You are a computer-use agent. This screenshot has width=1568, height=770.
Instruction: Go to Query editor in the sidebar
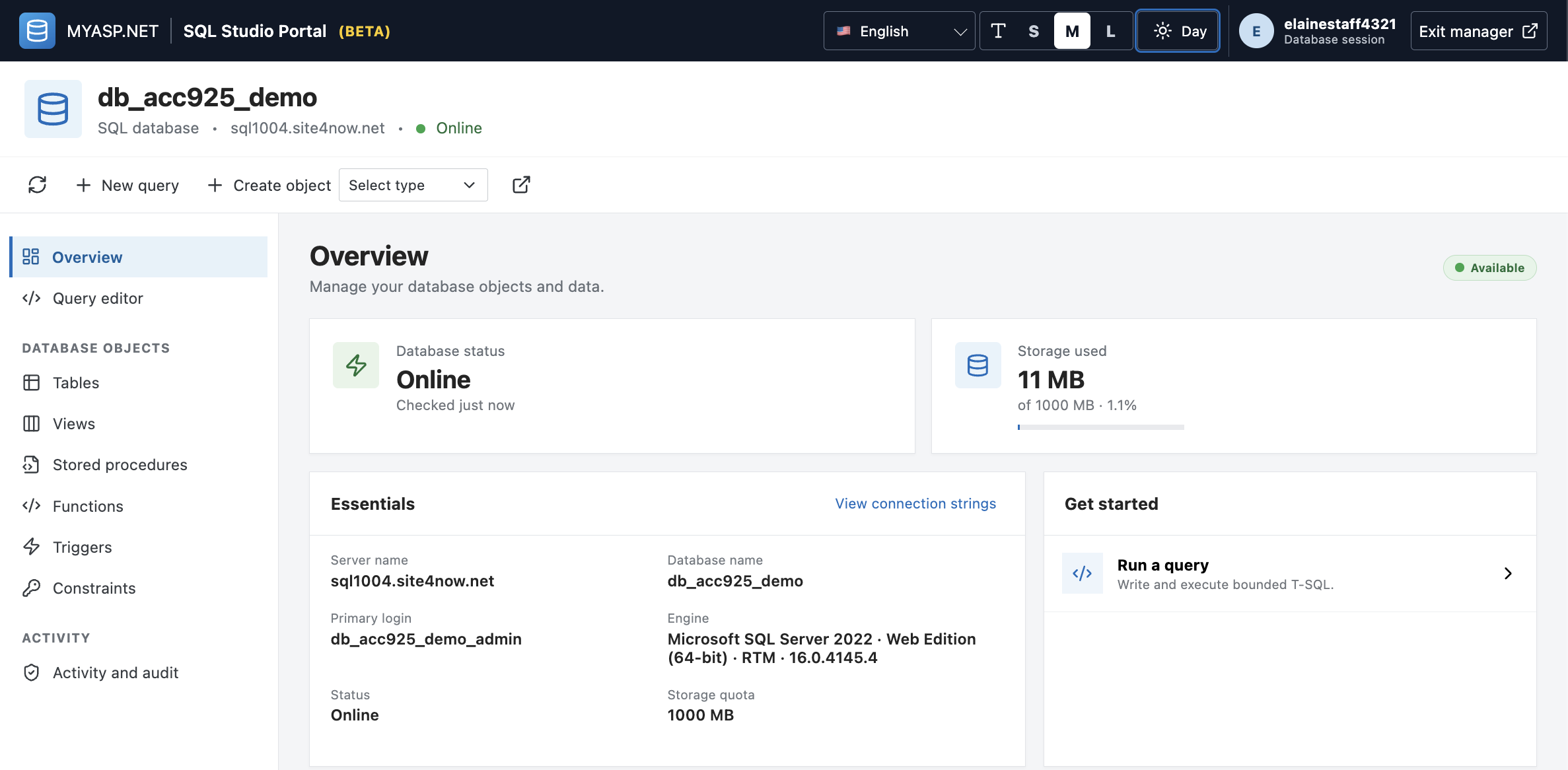tap(139, 298)
